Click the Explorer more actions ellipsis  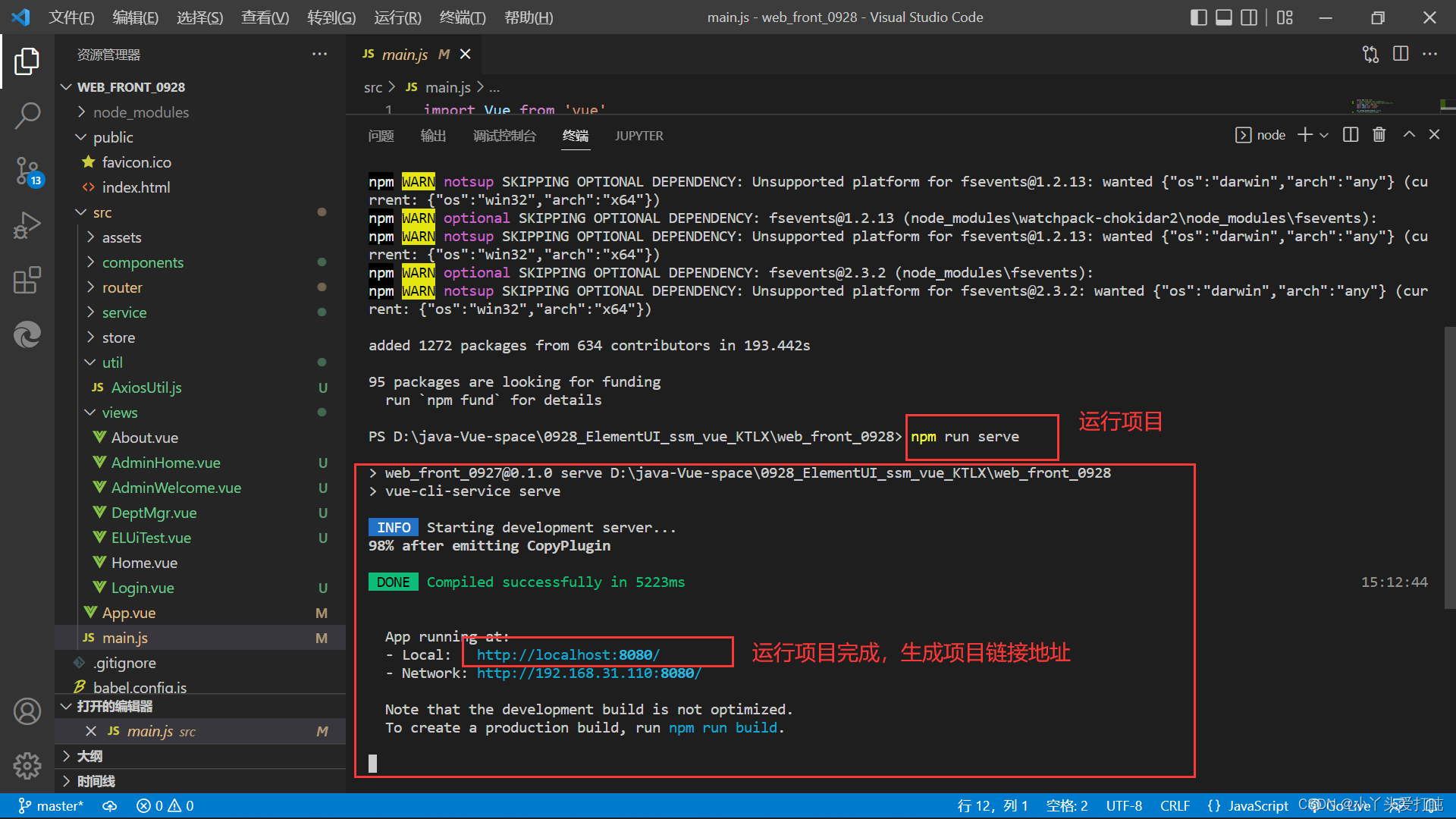[319, 55]
